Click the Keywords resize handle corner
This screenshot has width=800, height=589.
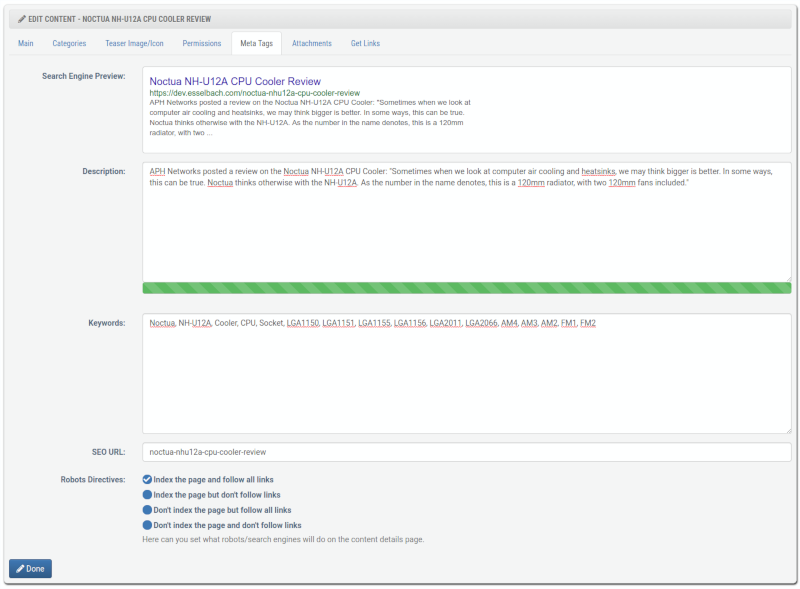coord(788,430)
